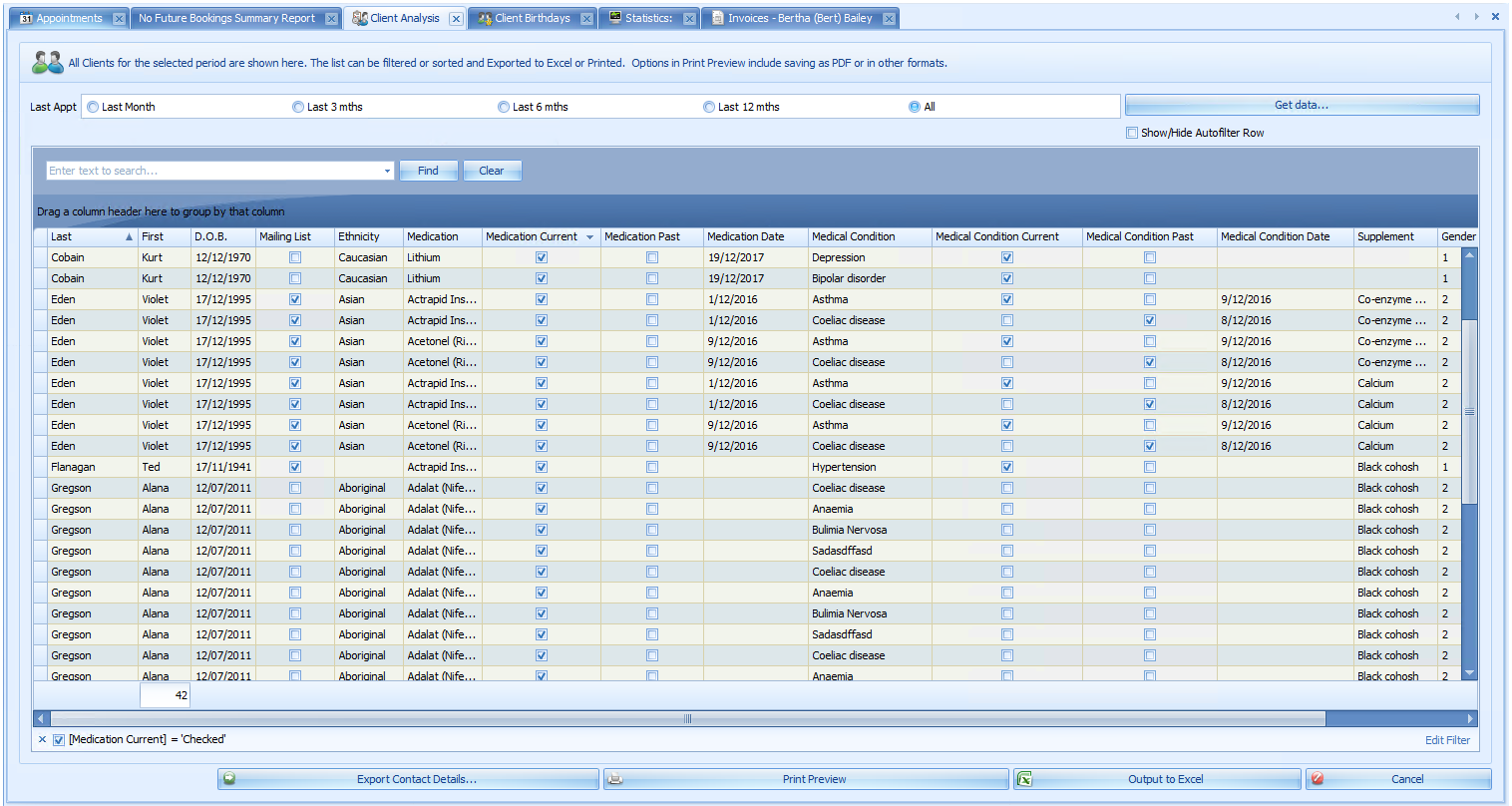Toggle Mailing List checkbox in the Flanagan Ted row

pos(295,467)
